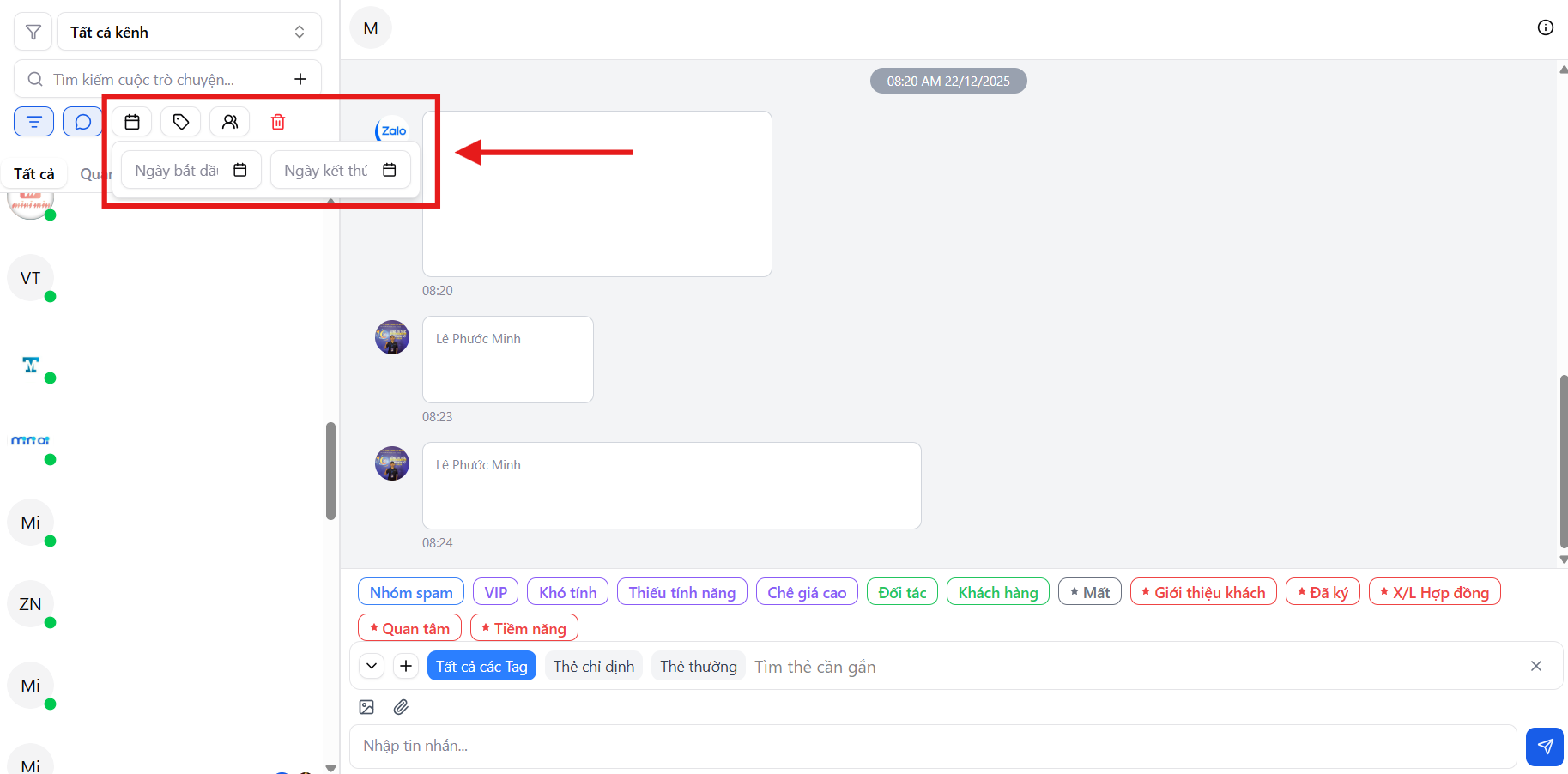Viewport: 1568px width, 774px height.
Task: Click the info icon in chat header
Action: tap(1545, 27)
